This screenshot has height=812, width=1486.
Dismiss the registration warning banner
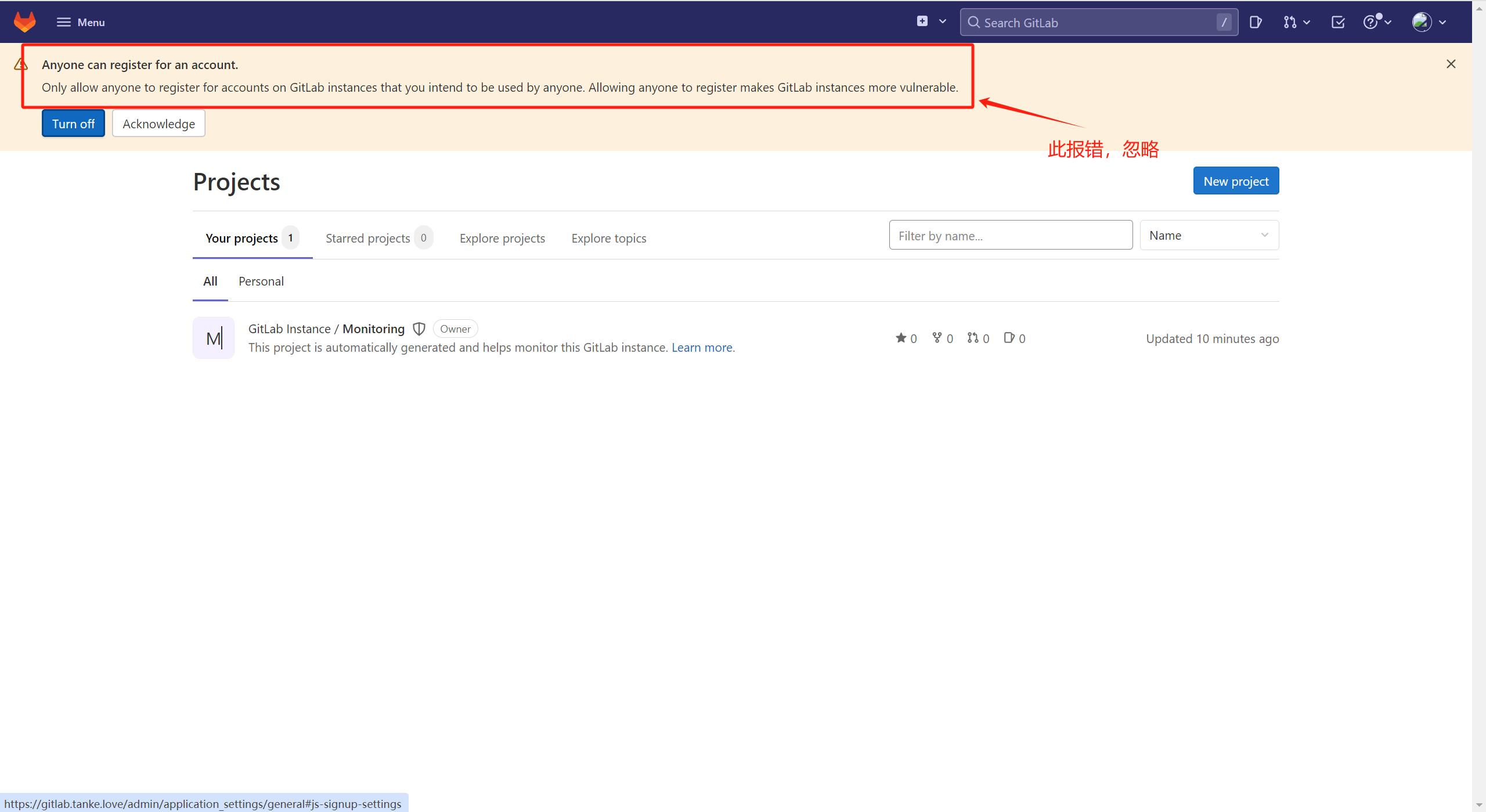(x=1451, y=64)
